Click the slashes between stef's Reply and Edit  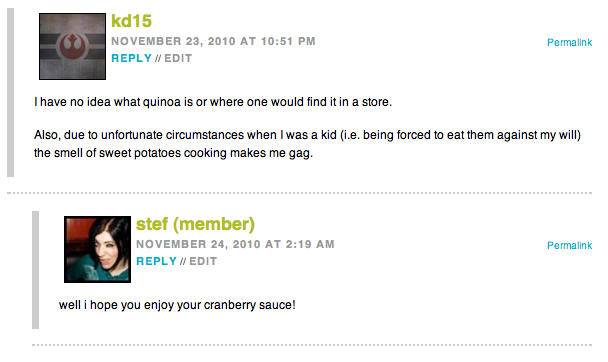click(183, 262)
